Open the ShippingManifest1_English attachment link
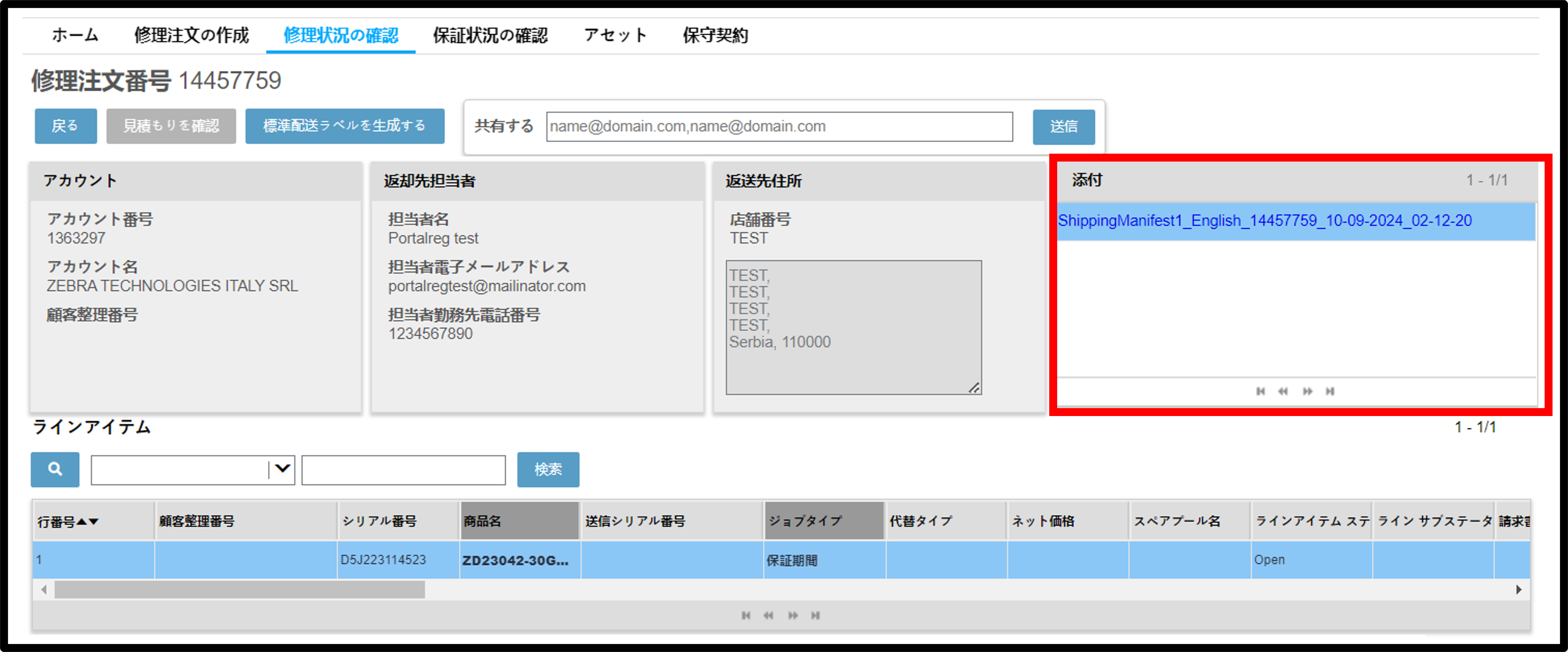 [1264, 220]
